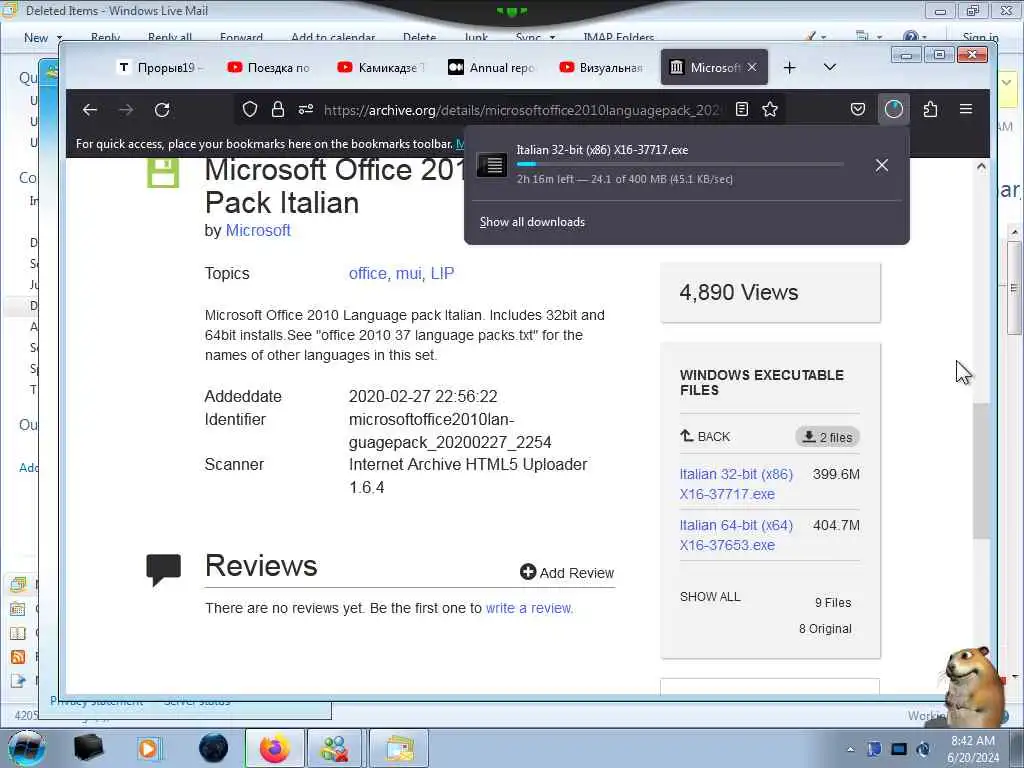Close the Microsoft archive tab

pos(752,67)
